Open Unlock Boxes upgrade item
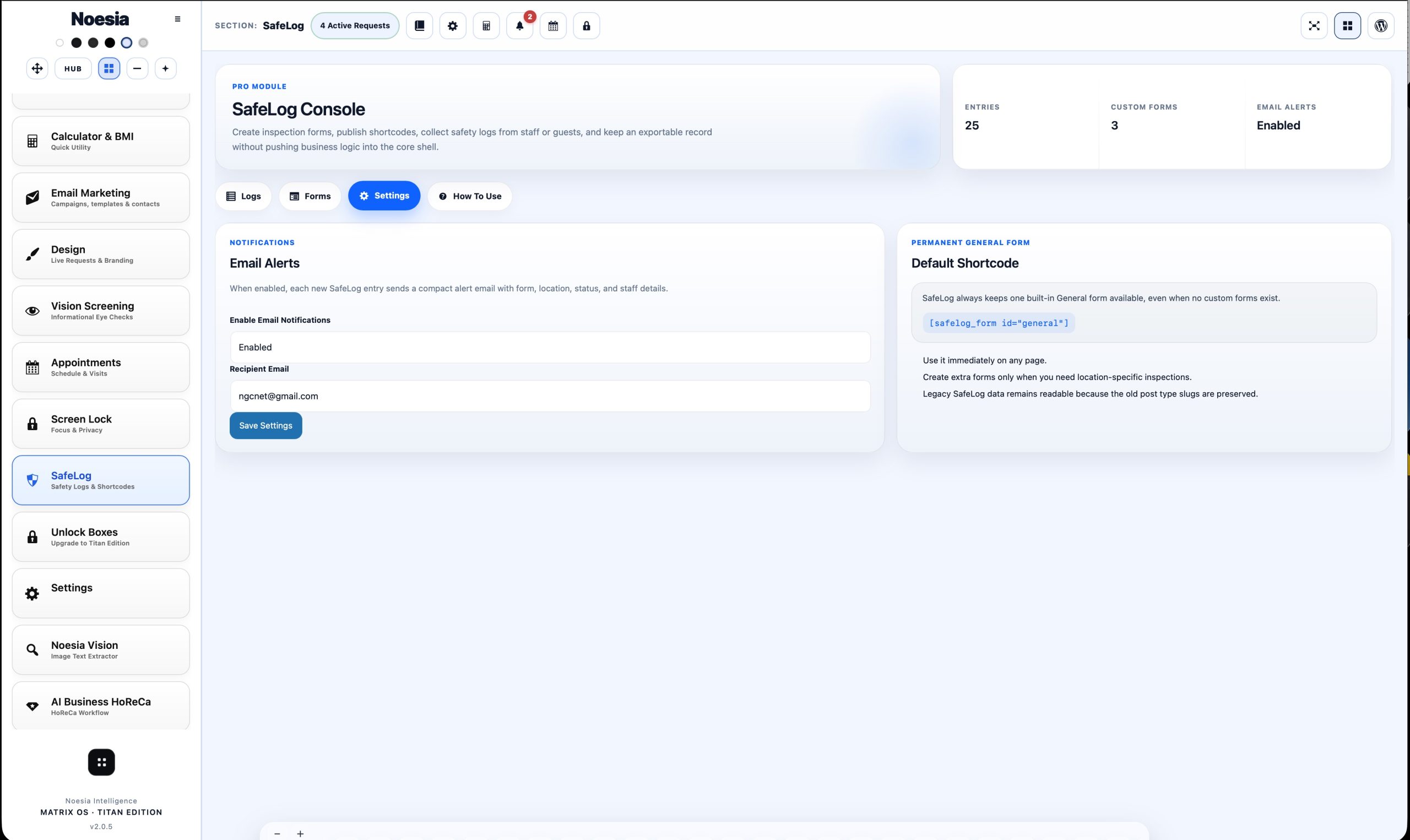Screen dimensions: 1410x840 click(x=101, y=536)
